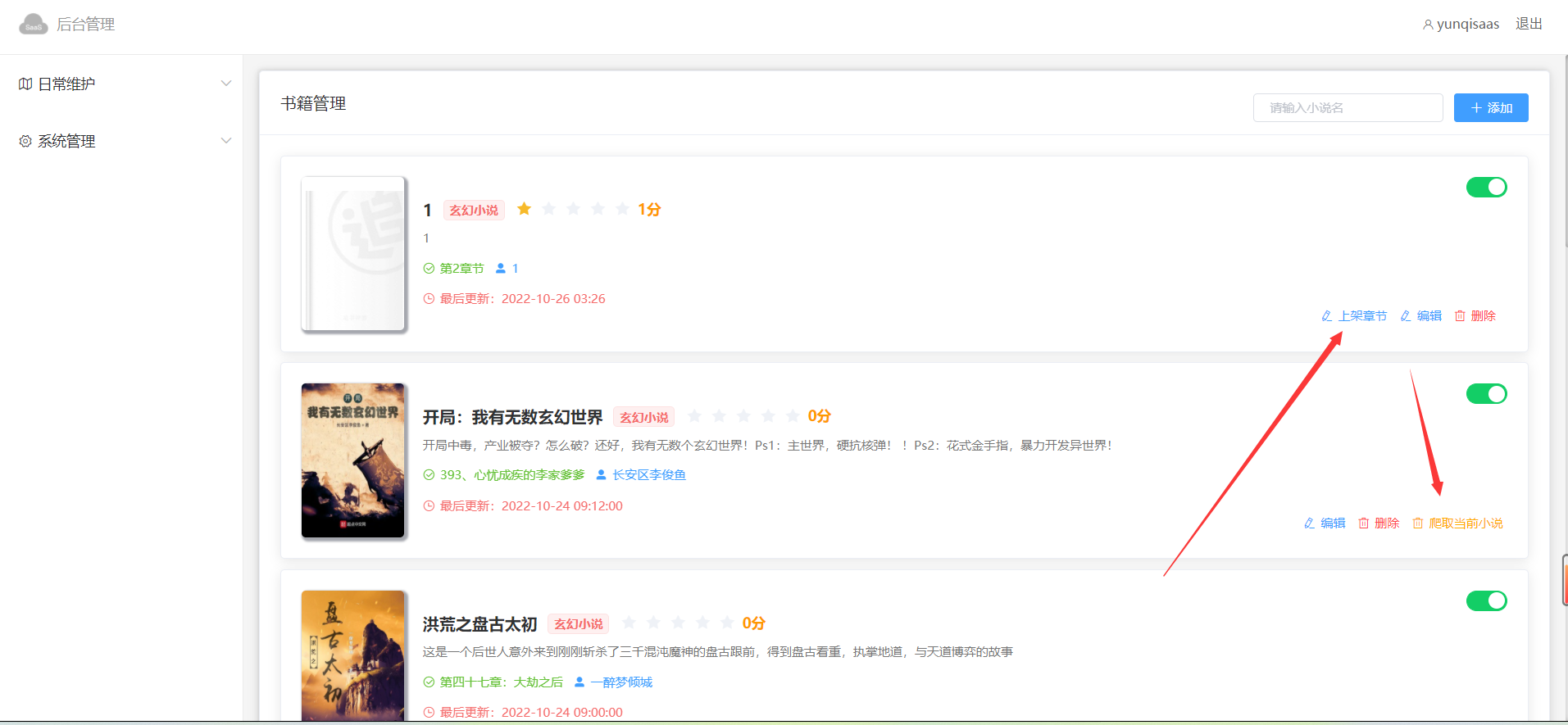The width and height of the screenshot is (1568, 725).
Task: Click the 玄幻小说 tag on 洪荒之盘古太初
Action: pyautogui.click(x=579, y=623)
